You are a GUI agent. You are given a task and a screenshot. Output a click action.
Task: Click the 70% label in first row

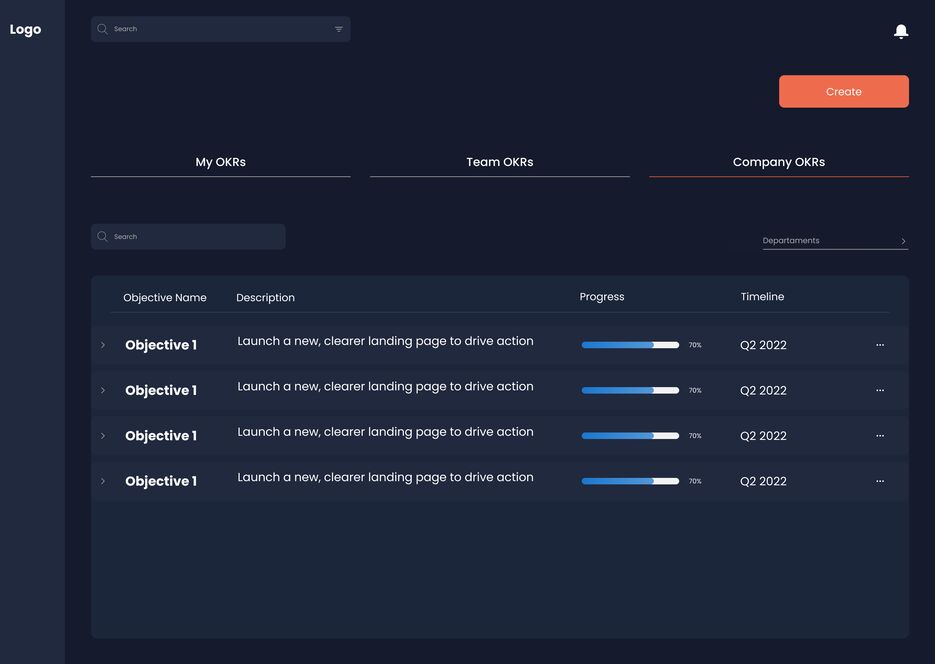695,345
